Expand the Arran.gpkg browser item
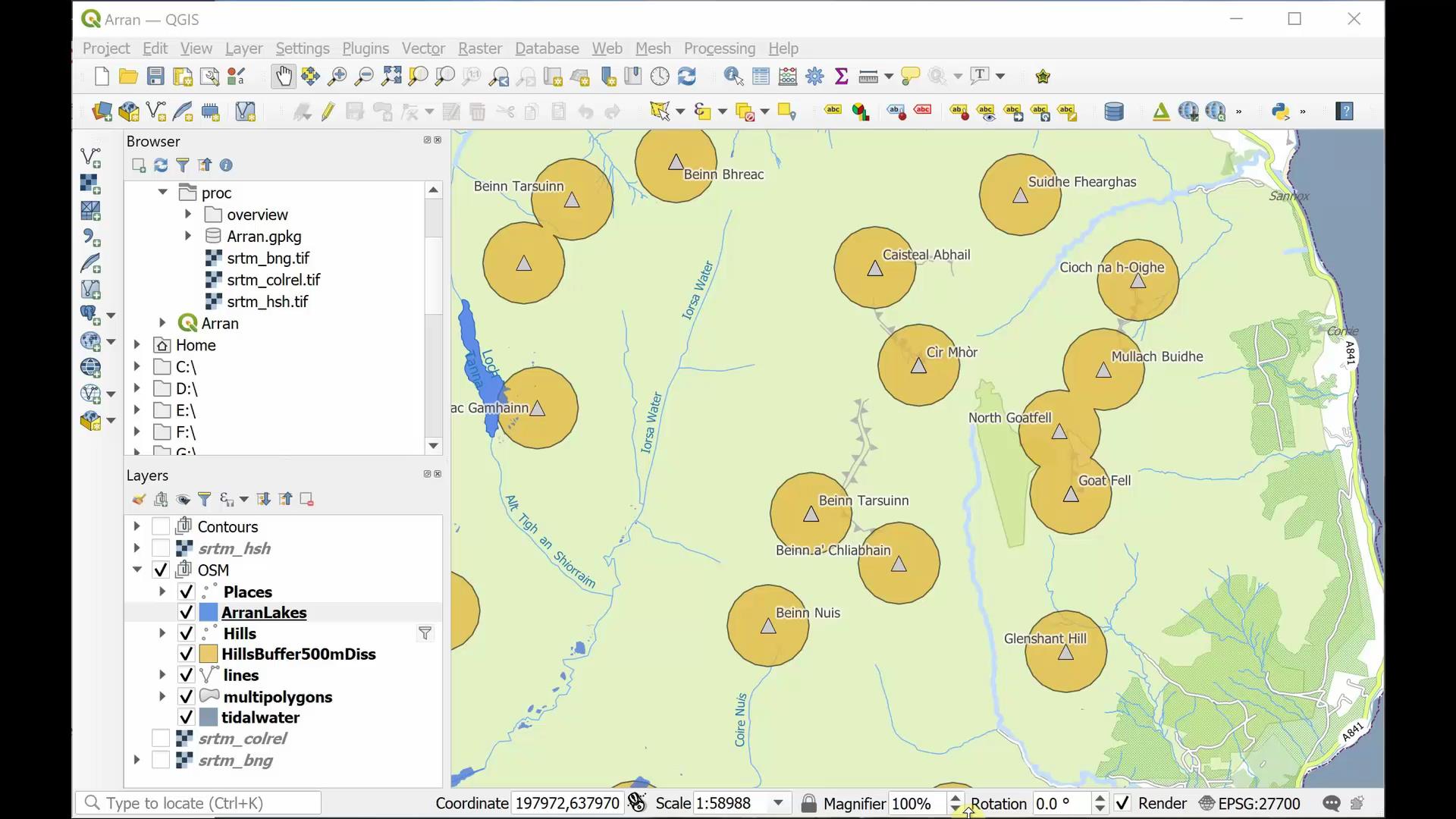This screenshot has height=819, width=1456. (x=188, y=236)
